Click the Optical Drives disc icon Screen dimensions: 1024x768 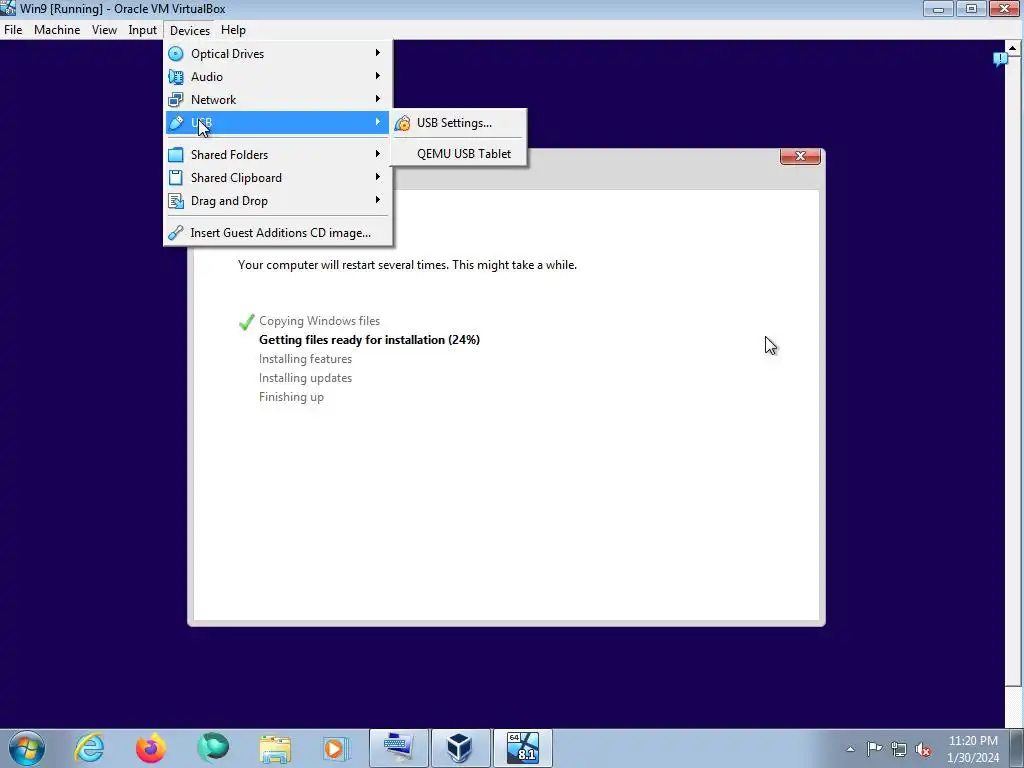click(x=176, y=54)
